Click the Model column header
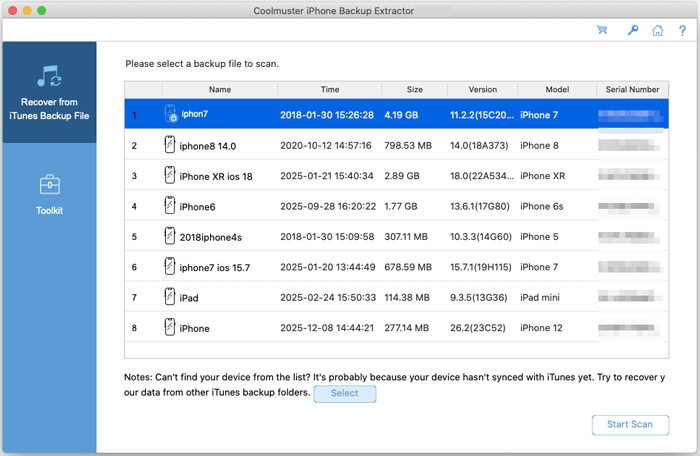The image size is (700, 456). [x=557, y=89]
